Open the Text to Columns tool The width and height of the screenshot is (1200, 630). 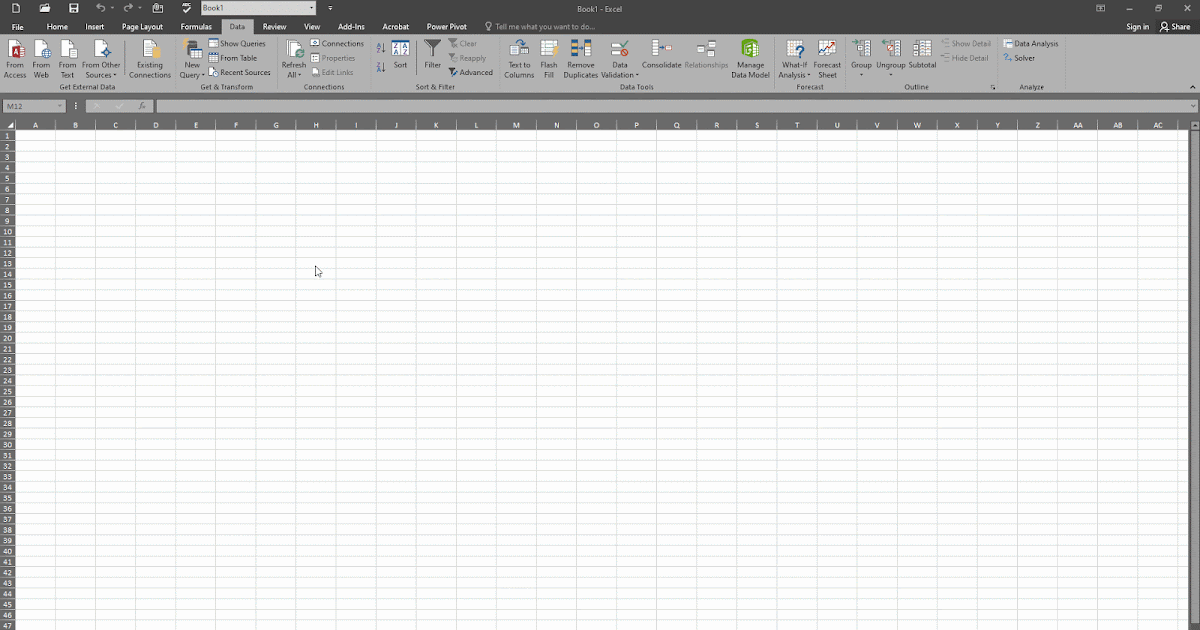(519, 60)
